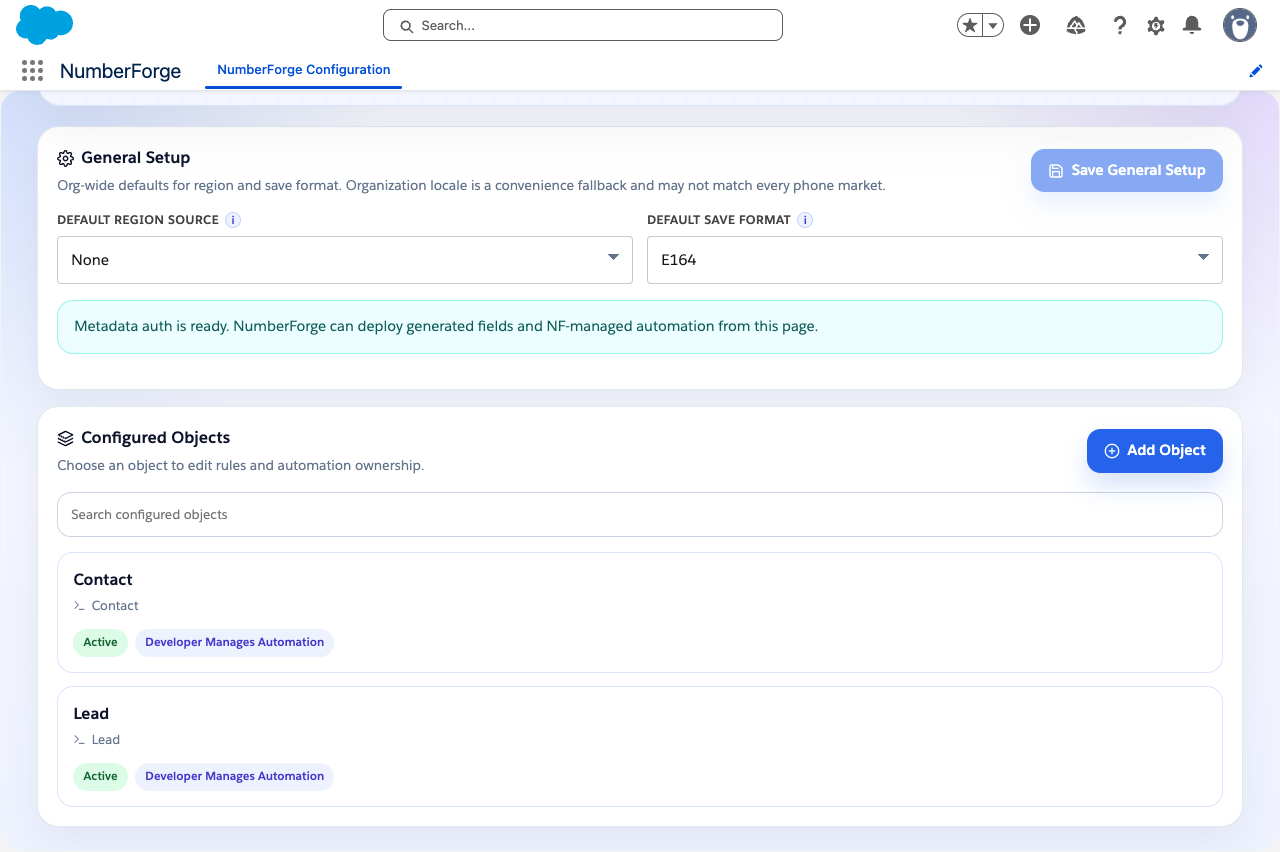This screenshot has height=852, width=1280.
Task: Open the user profile avatar
Action: (1240, 25)
